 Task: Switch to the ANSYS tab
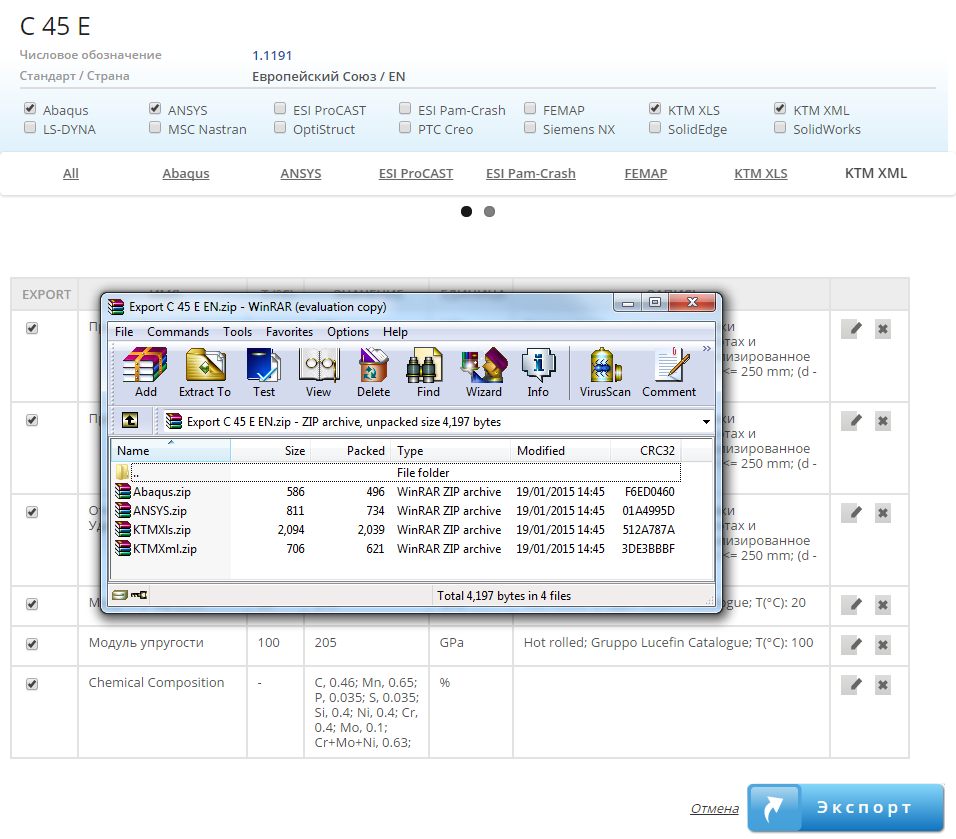pyautogui.click(x=301, y=173)
